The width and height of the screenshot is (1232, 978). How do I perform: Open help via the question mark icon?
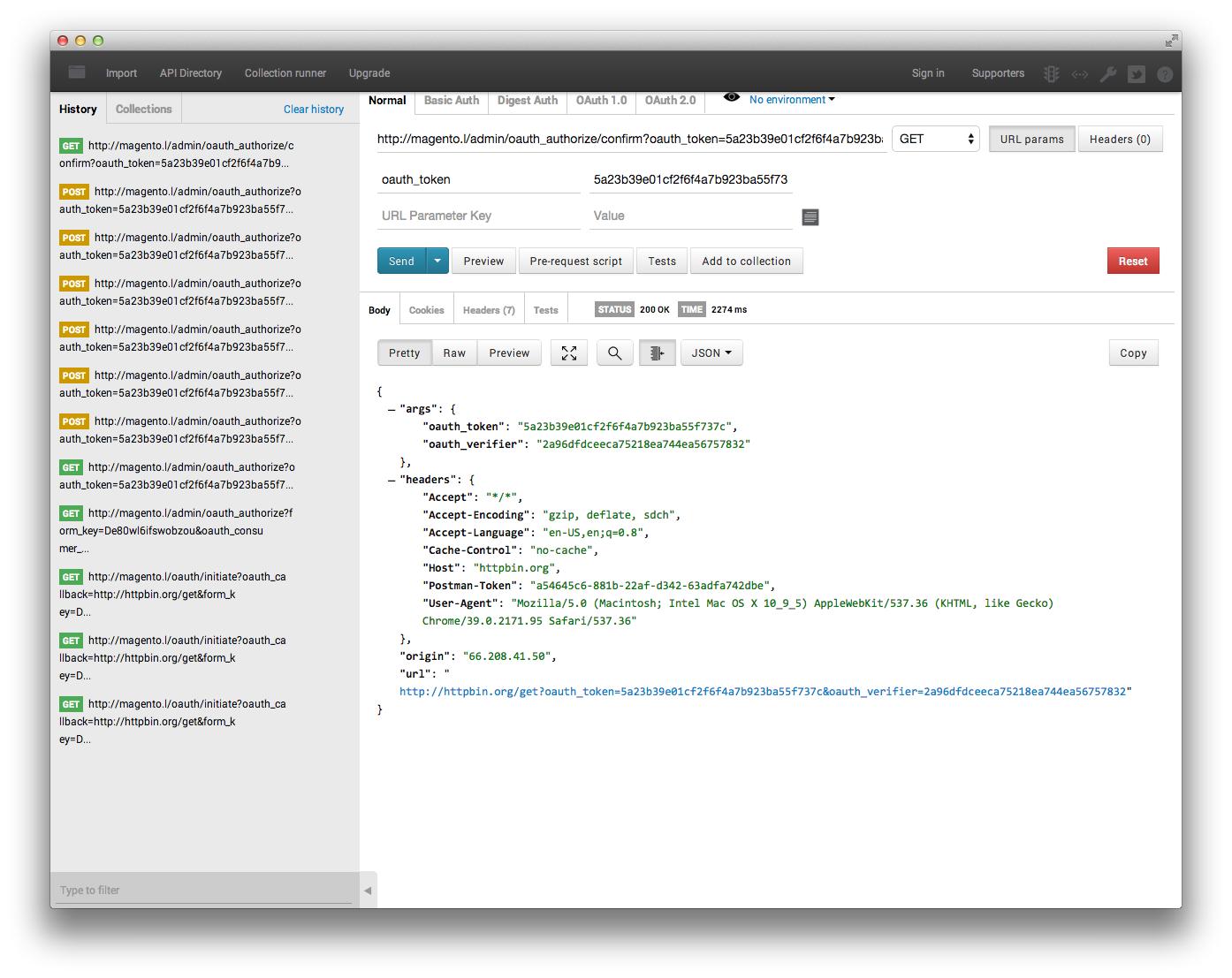[1166, 74]
